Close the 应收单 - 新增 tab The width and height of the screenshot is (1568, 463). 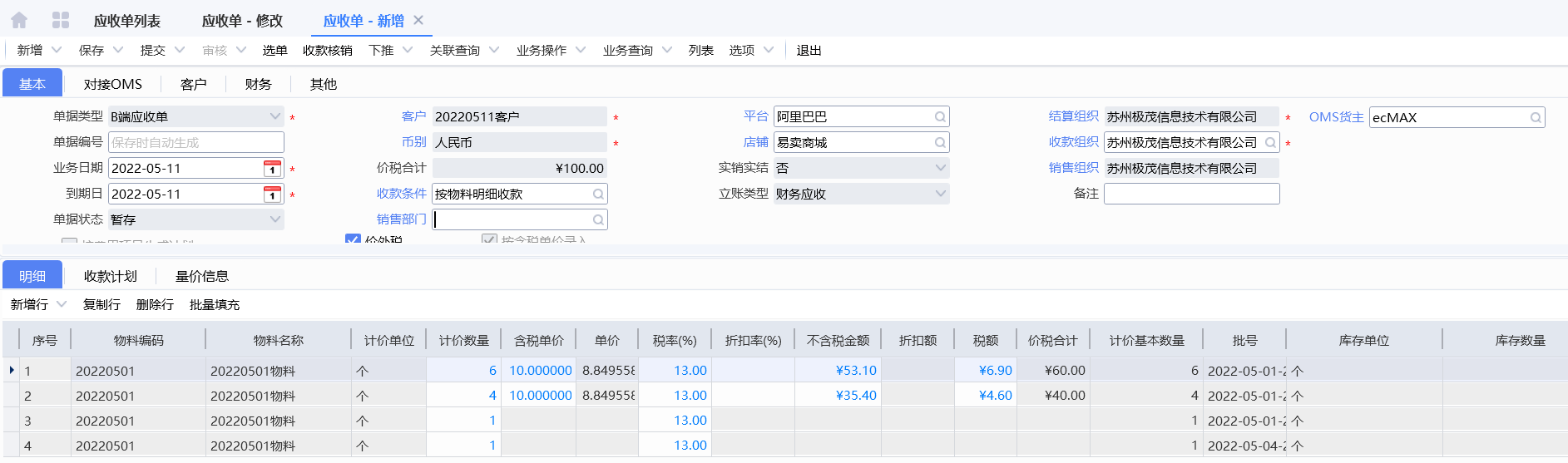(418, 20)
